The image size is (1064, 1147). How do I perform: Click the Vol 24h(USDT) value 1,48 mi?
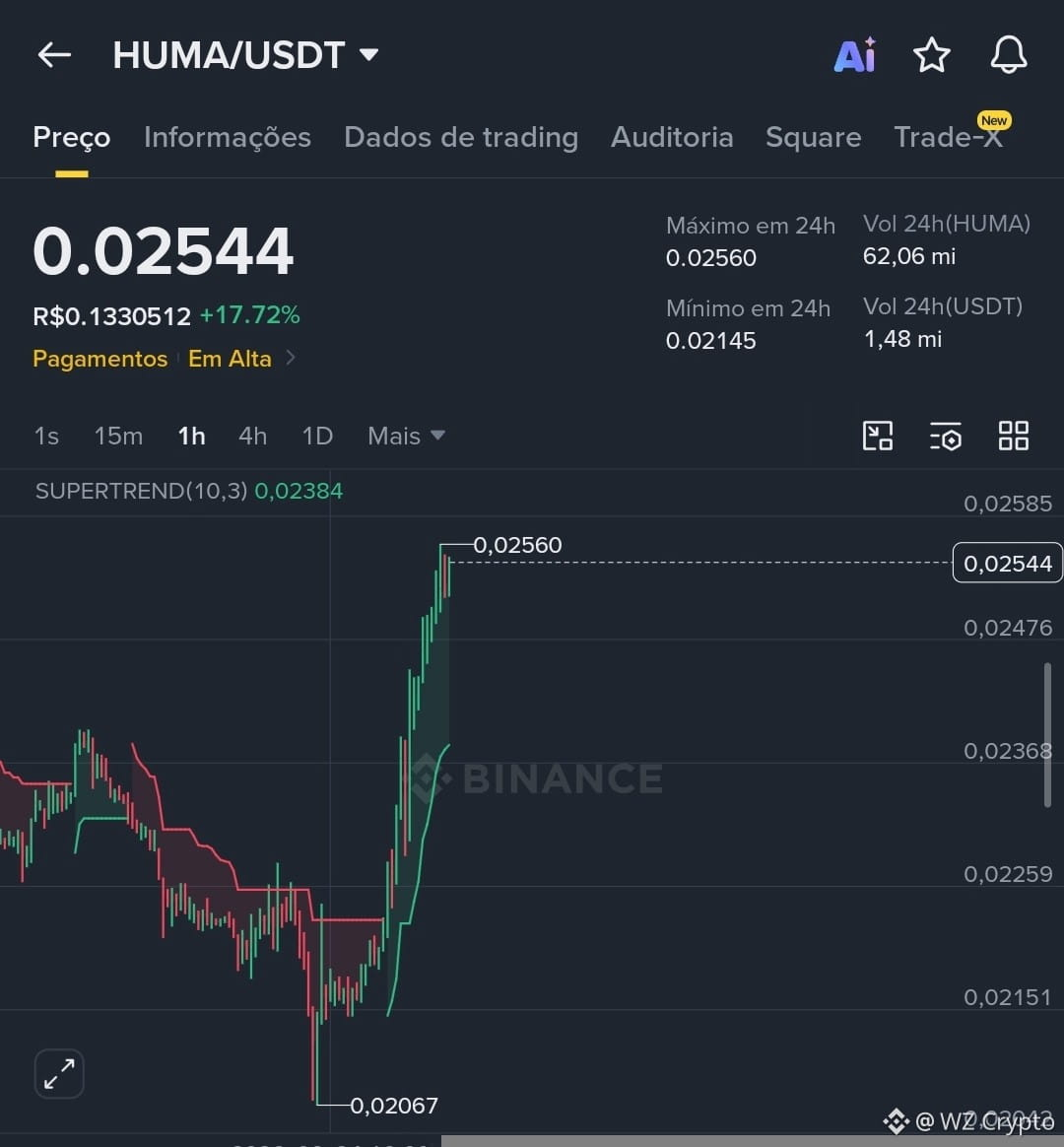coord(902,339)
